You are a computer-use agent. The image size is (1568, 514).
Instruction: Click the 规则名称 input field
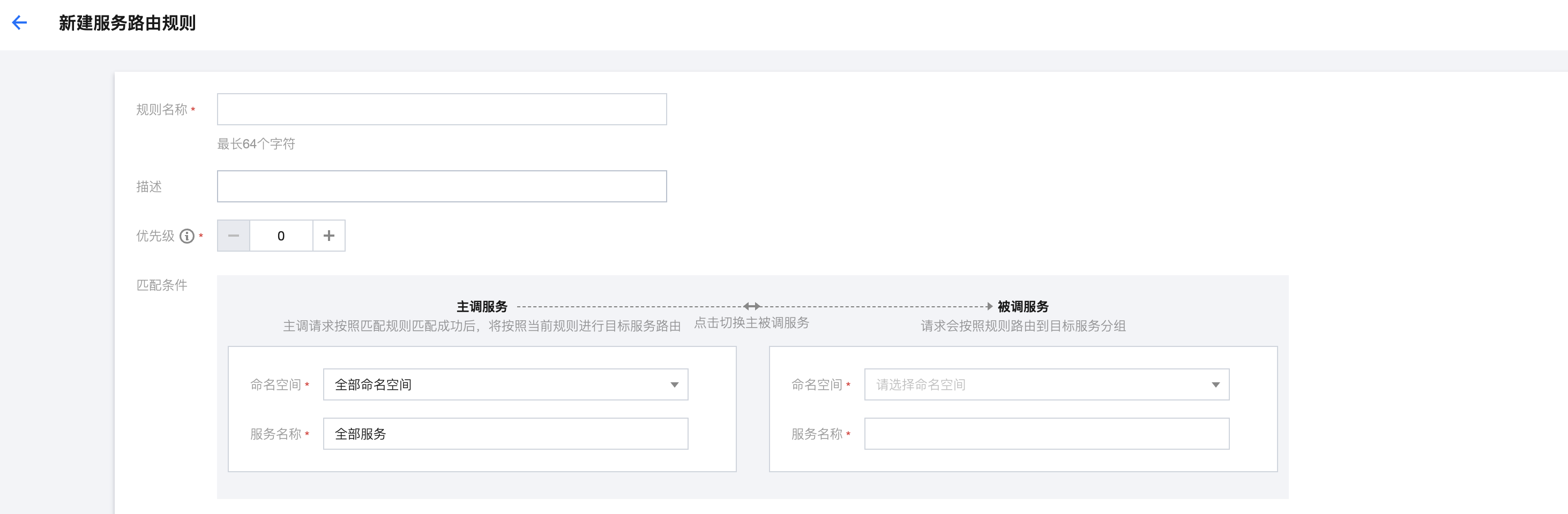[442, 109]
